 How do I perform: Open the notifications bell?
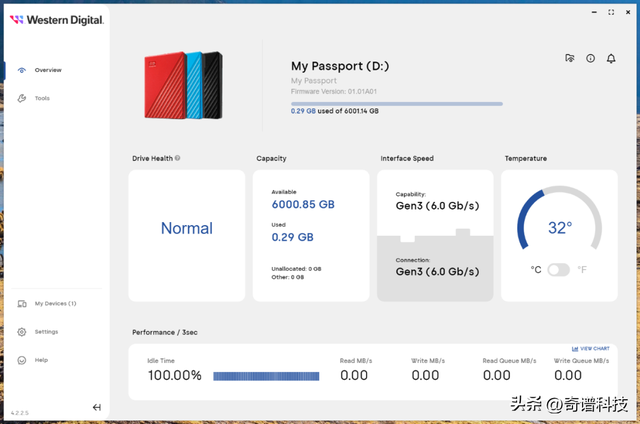pyautogui.click(x=610, y=58)
